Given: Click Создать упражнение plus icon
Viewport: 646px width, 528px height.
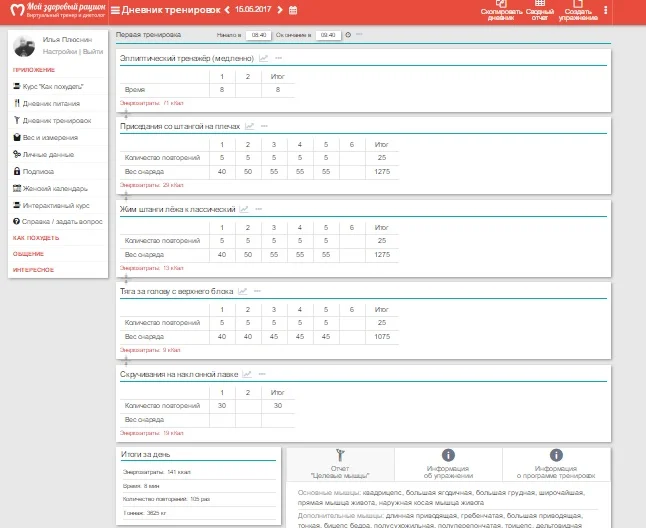Looking at the screenshot, I should click(580, 5).
